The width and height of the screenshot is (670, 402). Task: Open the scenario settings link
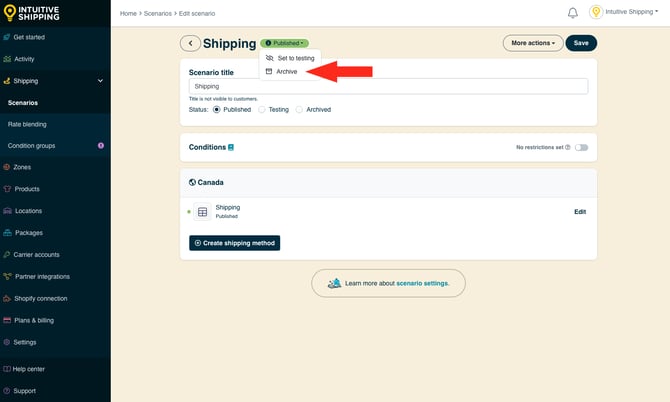(423, 283)
